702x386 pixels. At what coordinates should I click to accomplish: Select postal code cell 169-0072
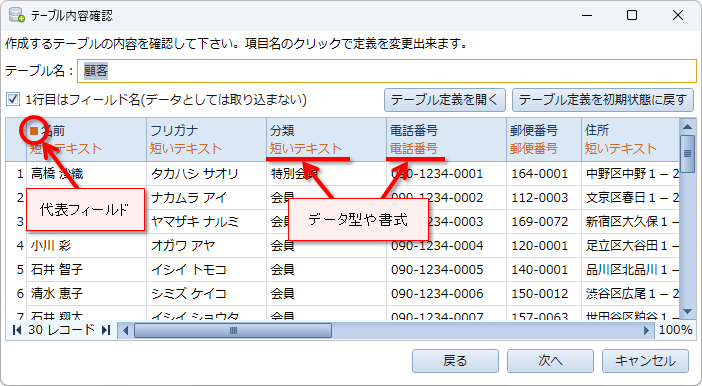click(544, 222)
